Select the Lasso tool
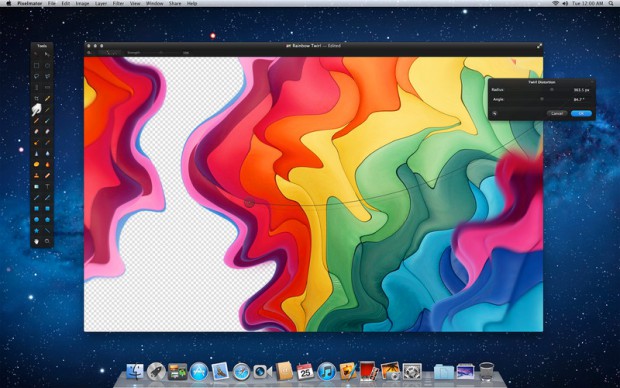This screenshot has height=388, width=620. pyautogui.click(x=36, y=76)
